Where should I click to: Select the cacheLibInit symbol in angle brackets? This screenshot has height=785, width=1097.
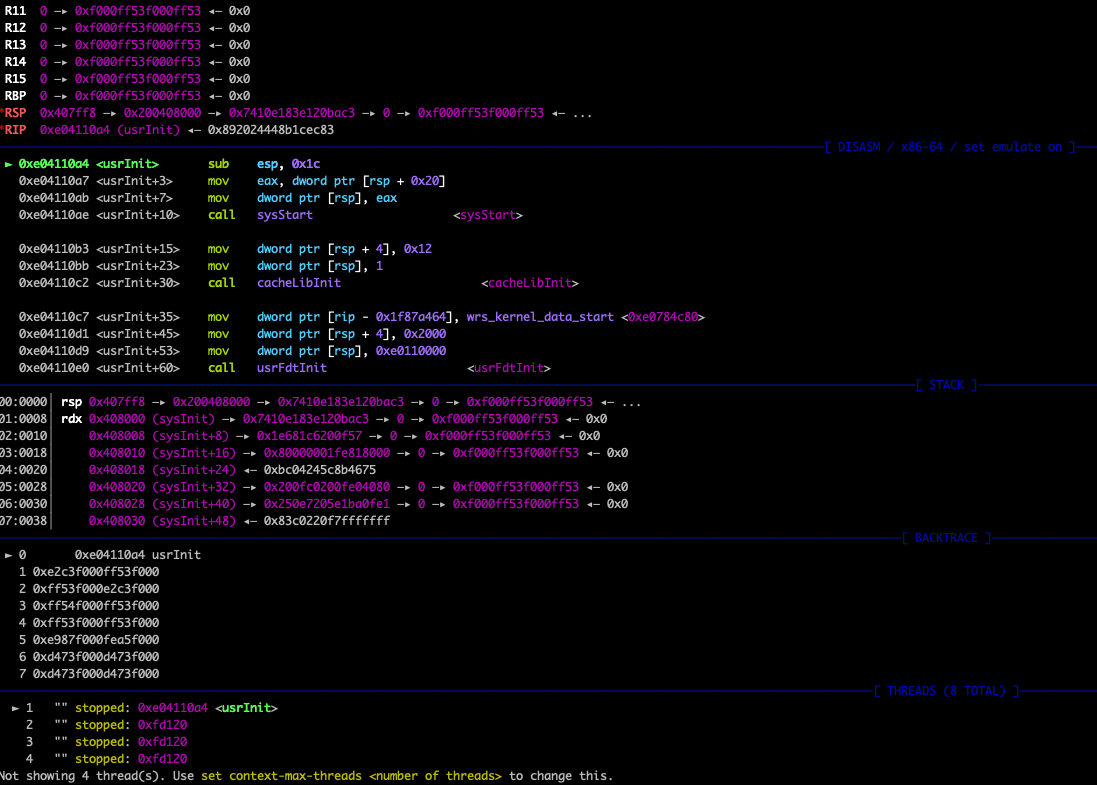point(530,283)
